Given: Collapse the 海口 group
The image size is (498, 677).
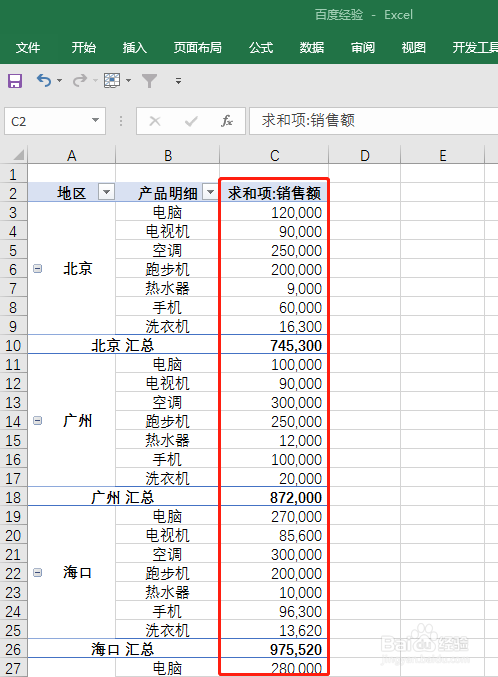Looking at the screenshot, I should (x=38, y=573).
